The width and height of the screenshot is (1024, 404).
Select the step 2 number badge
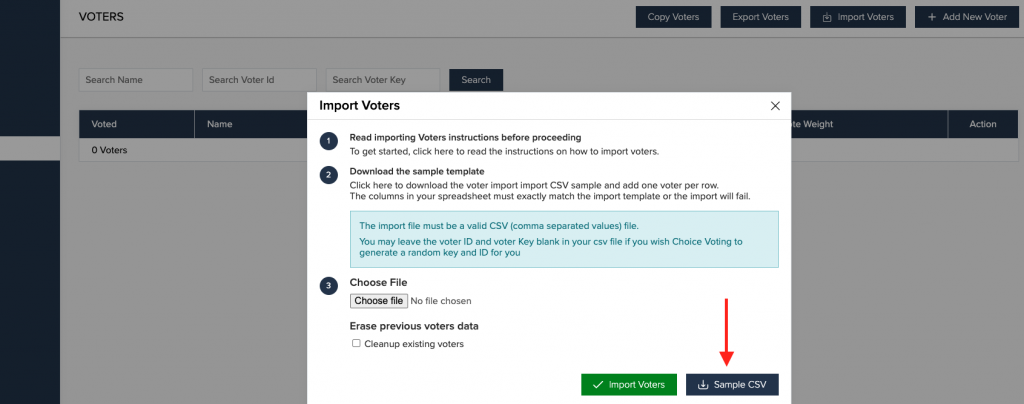328,175
